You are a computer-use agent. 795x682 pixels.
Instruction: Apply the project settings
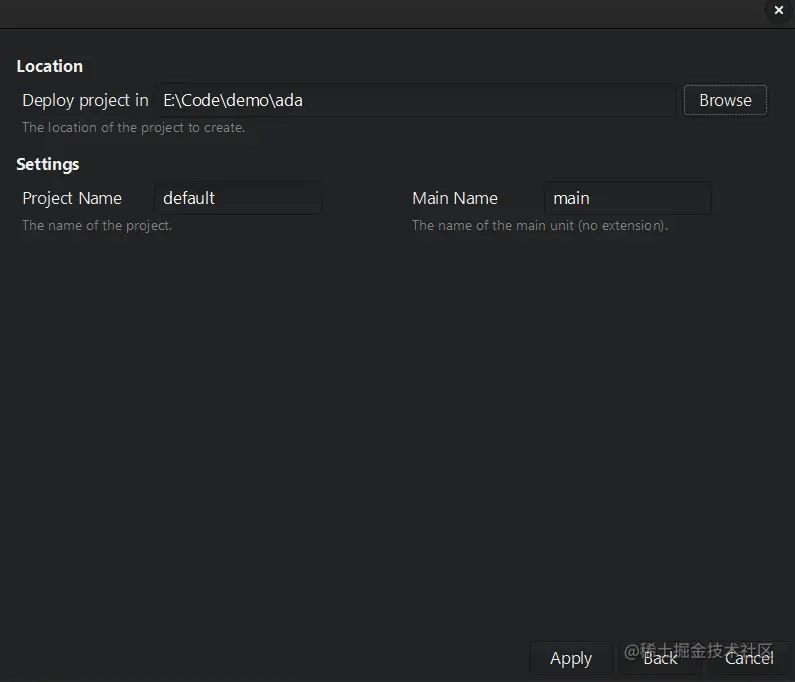click(x=571, y=658)
